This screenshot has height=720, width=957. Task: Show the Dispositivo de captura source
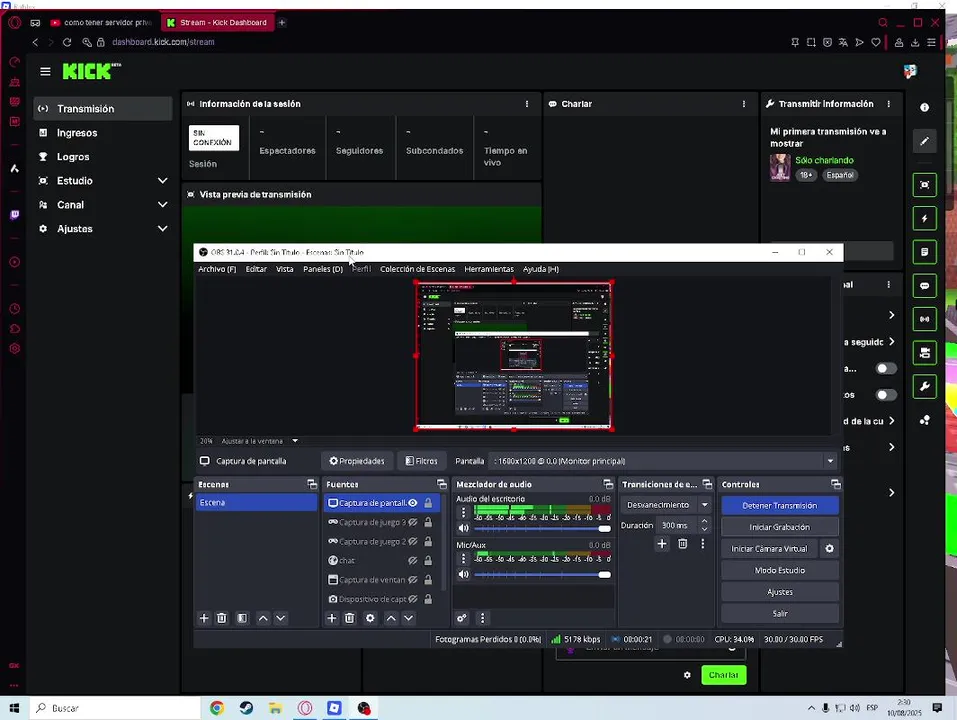(x=413, y=599)
